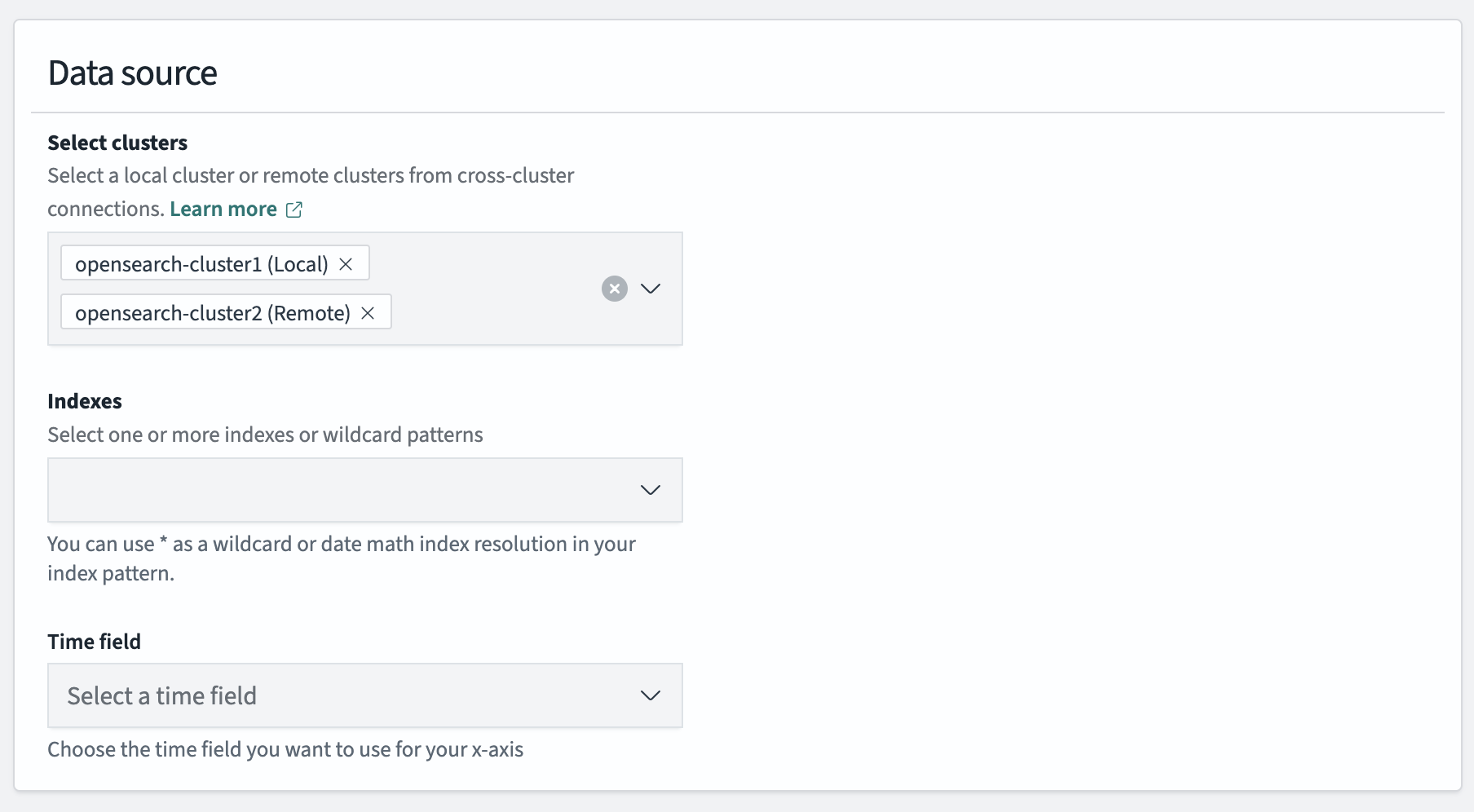Click inside the Indexes input field
Screen dimensions: 1474x812
pos(326,490)
